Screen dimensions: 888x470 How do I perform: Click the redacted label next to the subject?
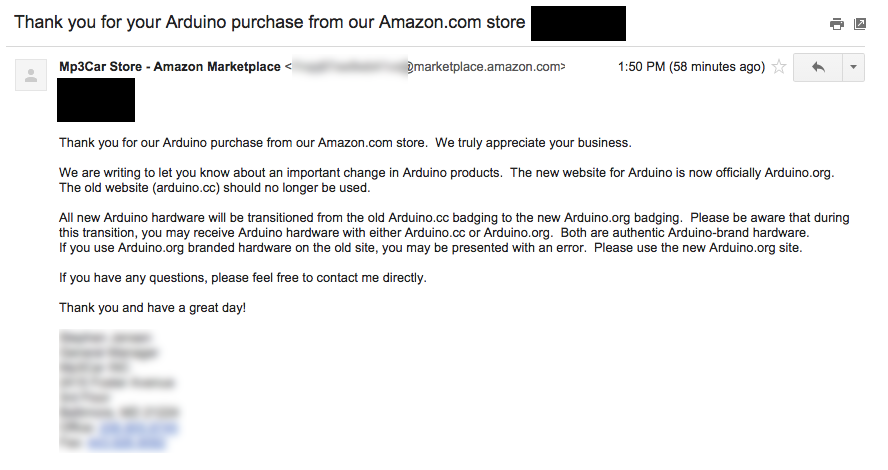coord(578,23)
